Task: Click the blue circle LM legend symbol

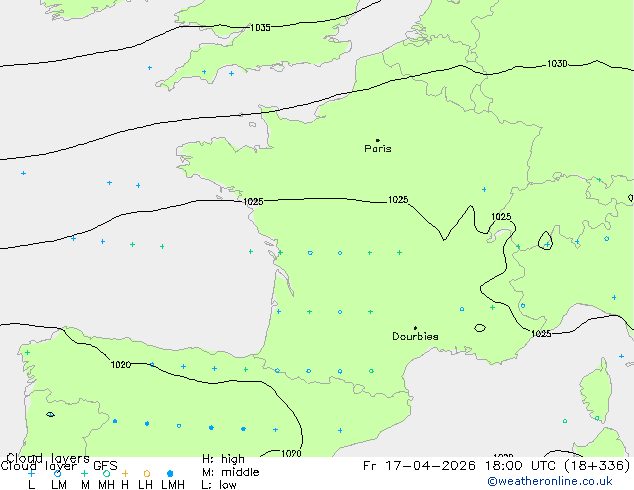Action: 57,473
